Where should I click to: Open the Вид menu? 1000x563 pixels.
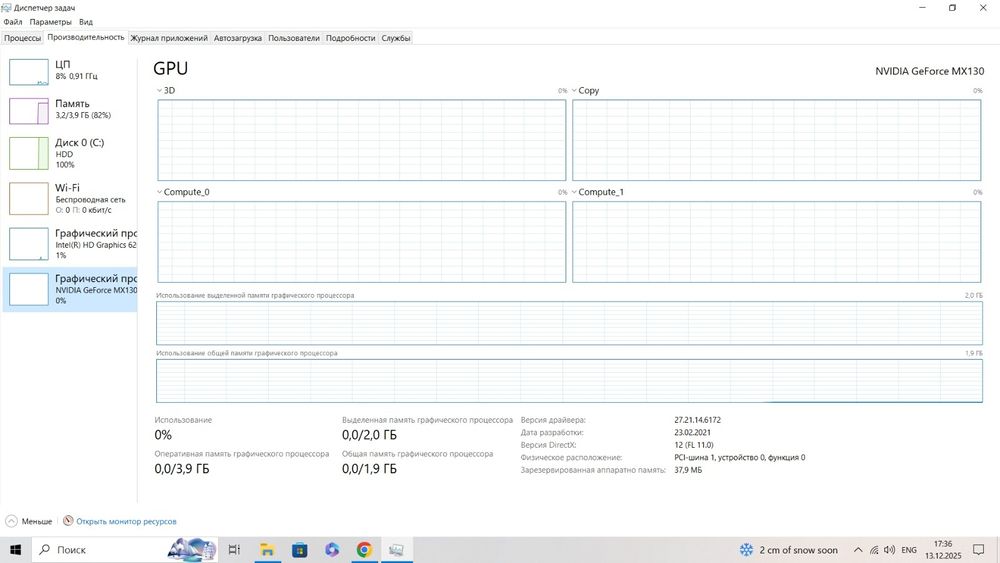point(85,22)
